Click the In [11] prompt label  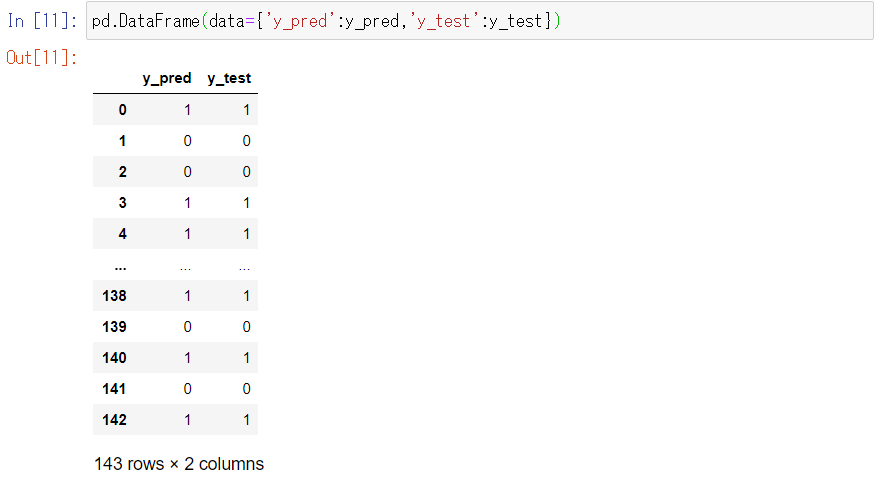tap(42, 22)
